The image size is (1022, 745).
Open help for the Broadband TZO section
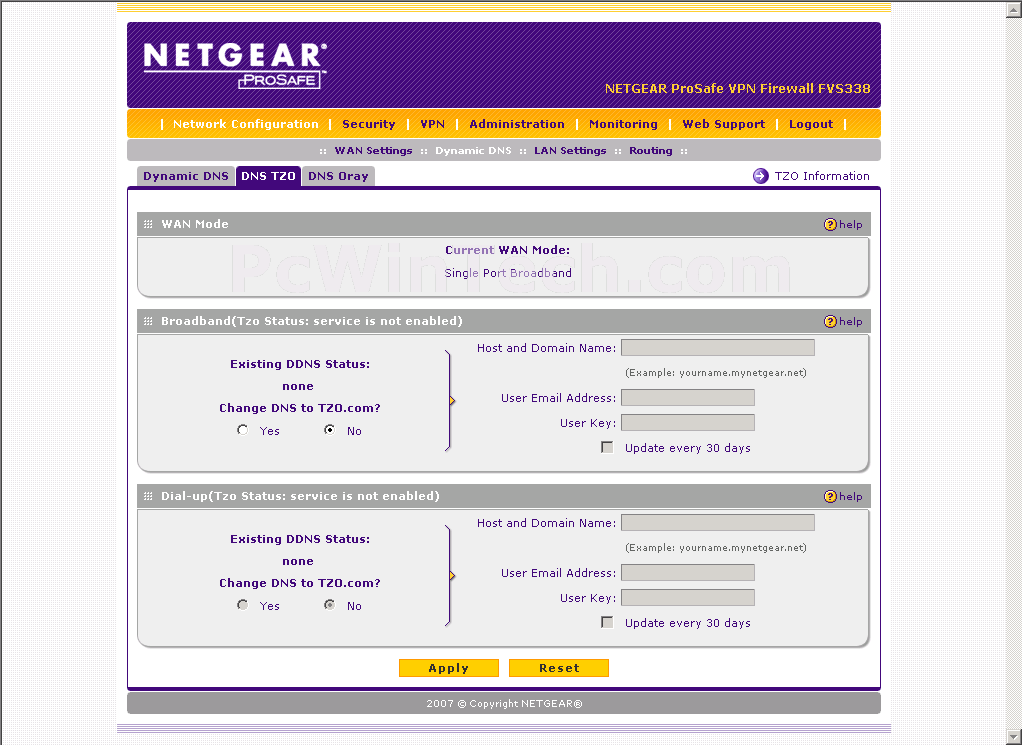click(x=843, y=321)
